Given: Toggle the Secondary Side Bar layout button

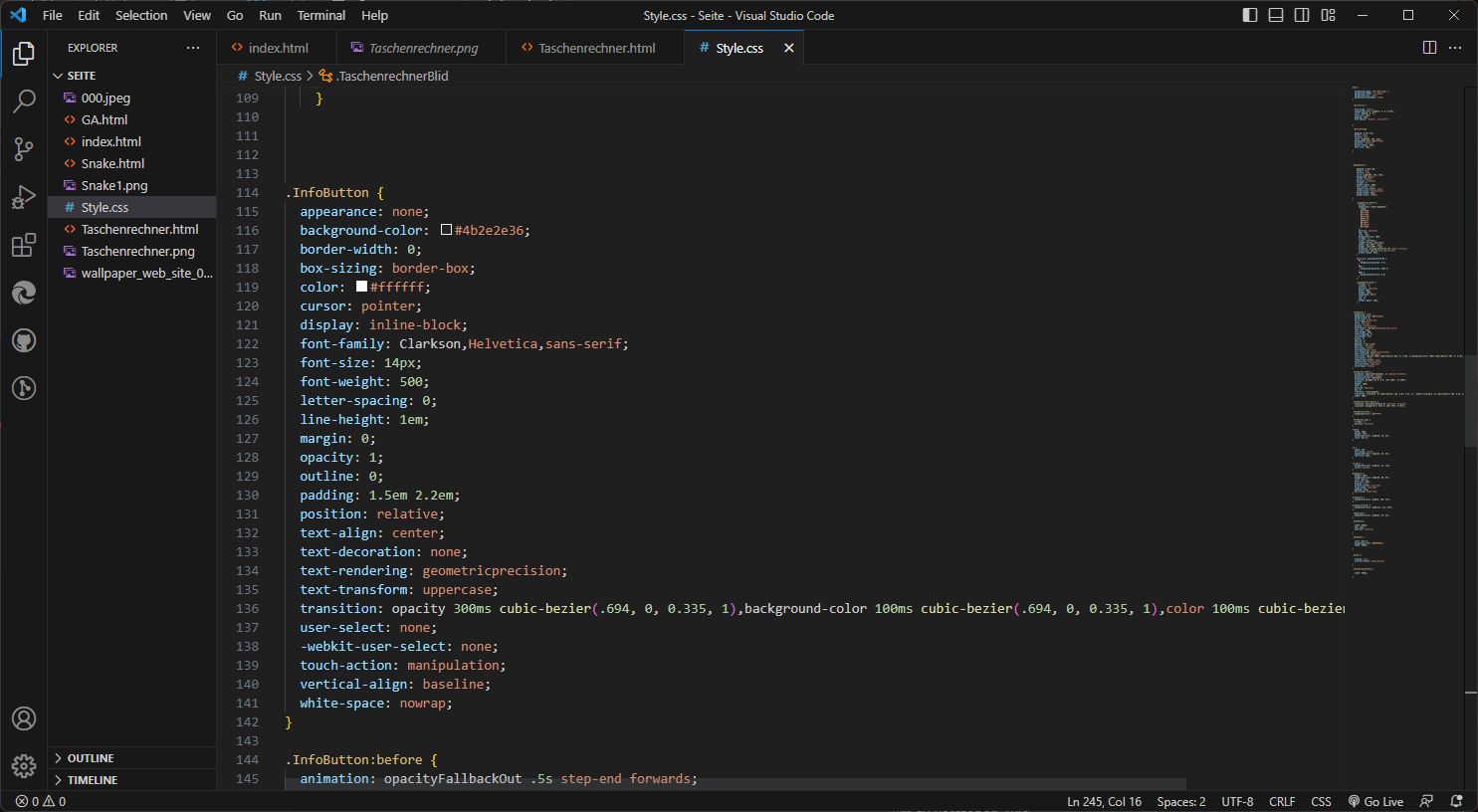Looking at the screenshot, I should point(1302,15).
